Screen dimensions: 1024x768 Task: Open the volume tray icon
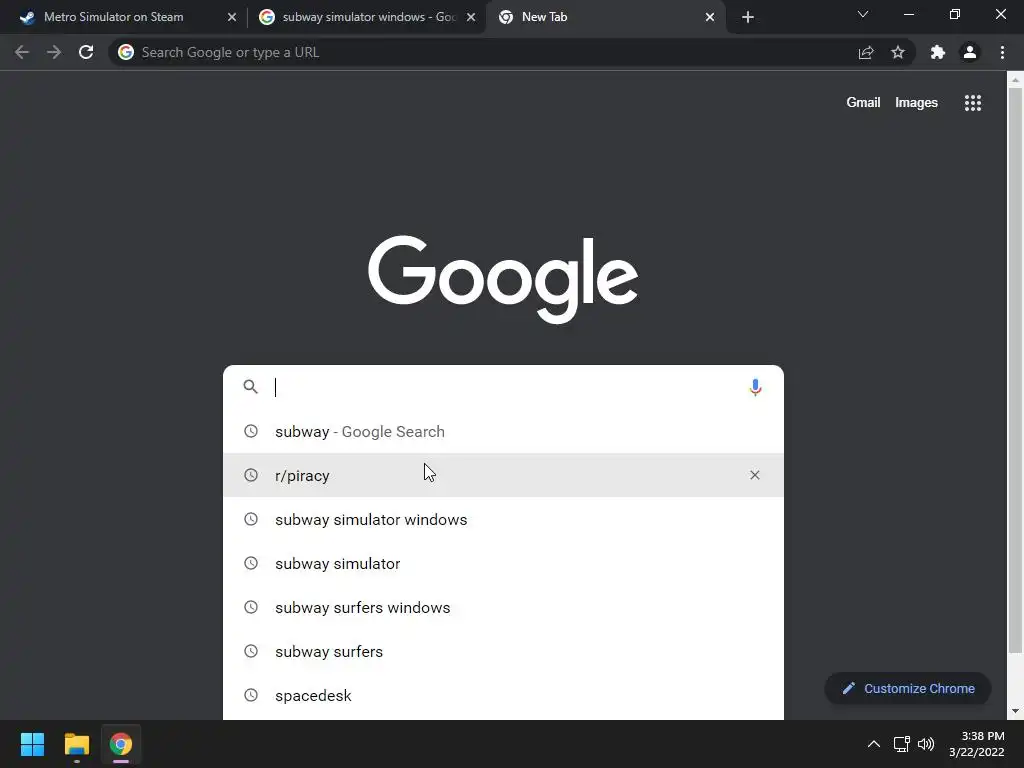click(926, 744)
